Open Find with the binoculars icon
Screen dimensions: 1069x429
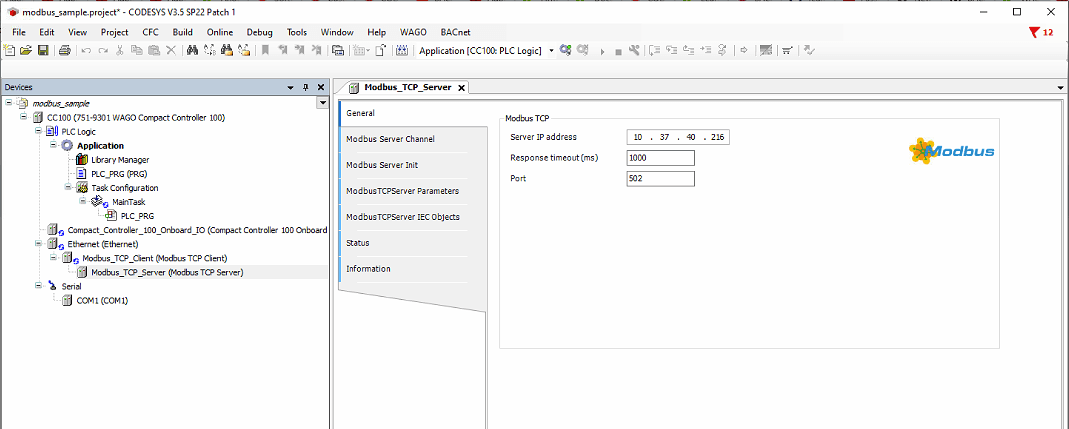click(x=192, y=50)
